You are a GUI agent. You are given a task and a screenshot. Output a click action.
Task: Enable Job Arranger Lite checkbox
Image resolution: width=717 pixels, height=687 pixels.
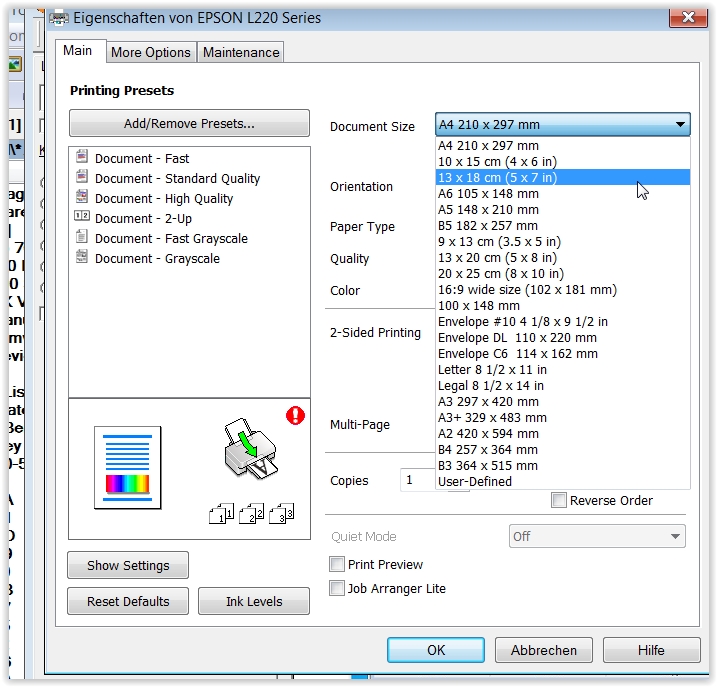click(338, 589)
